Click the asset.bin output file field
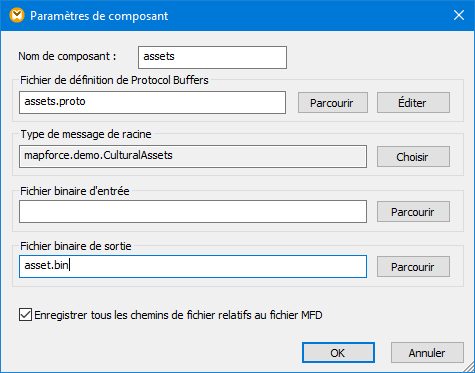 pos(193,266)
